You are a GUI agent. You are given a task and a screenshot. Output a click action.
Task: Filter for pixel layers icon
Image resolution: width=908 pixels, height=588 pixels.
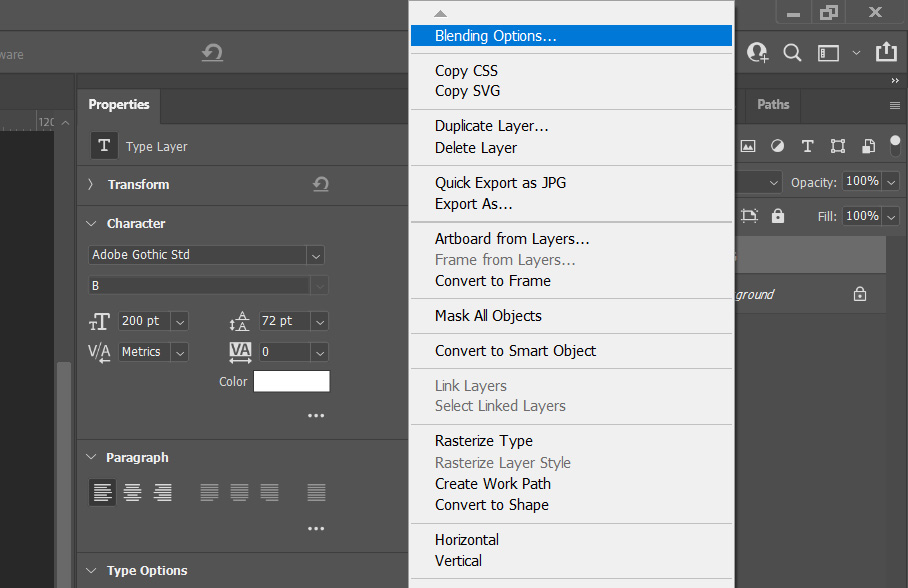(748, 146)
